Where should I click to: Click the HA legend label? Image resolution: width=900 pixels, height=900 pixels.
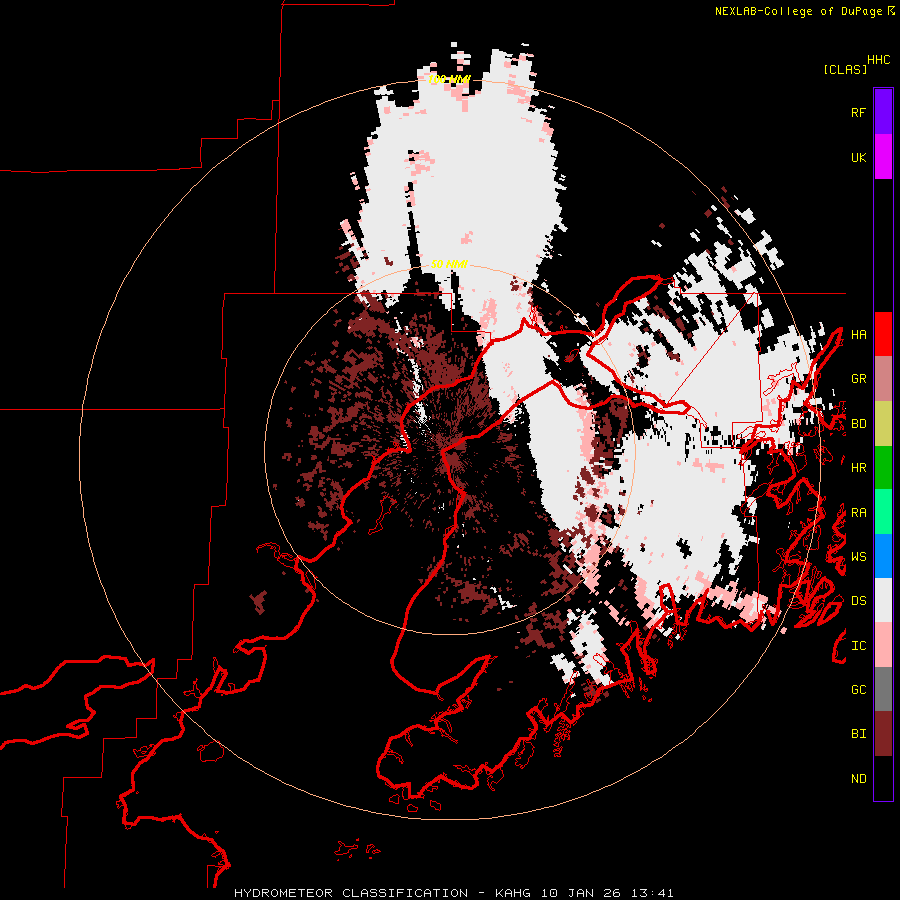point(858,334)
